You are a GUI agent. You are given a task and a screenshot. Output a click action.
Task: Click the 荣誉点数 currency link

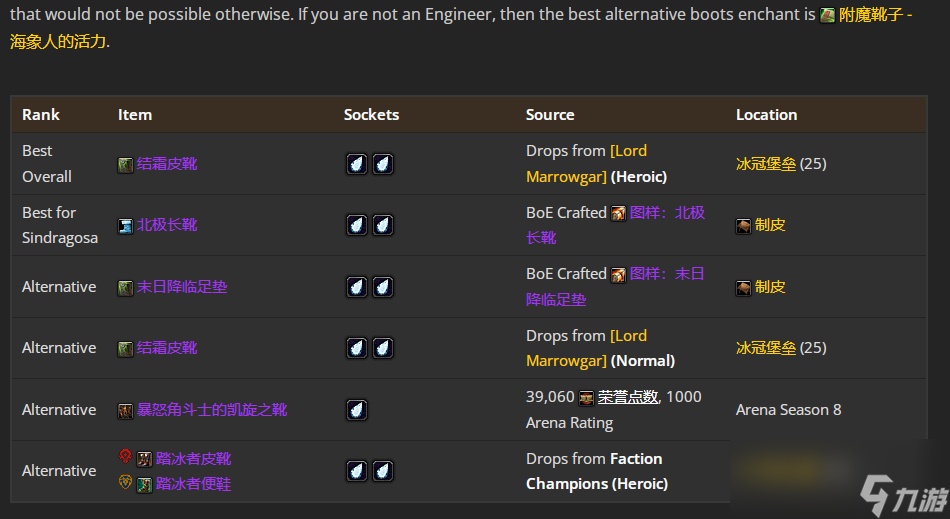point(628,397)
